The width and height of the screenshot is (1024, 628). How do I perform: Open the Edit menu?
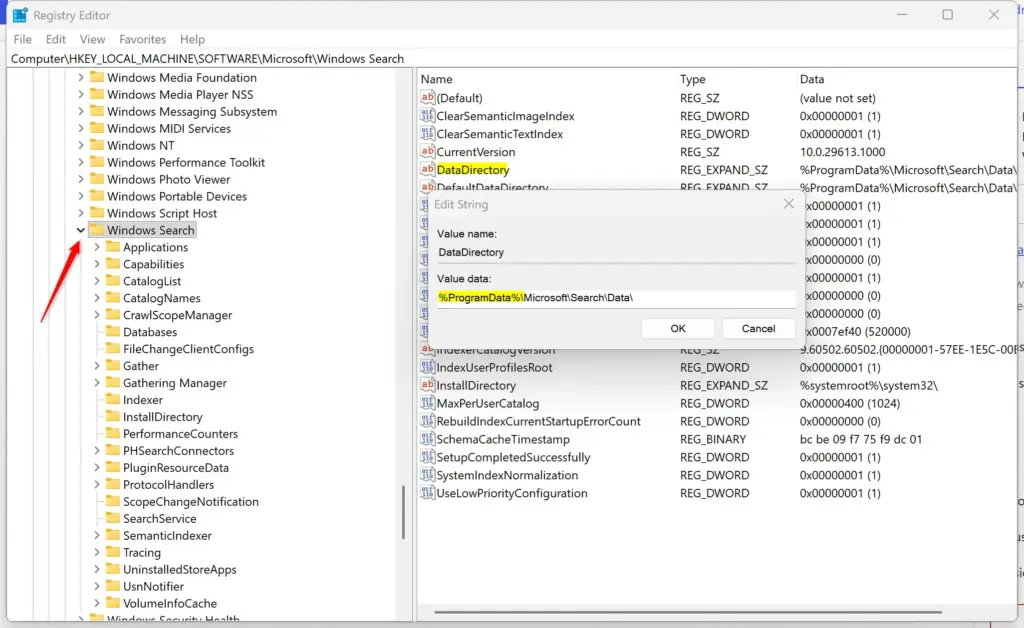[x=56, y=39]
